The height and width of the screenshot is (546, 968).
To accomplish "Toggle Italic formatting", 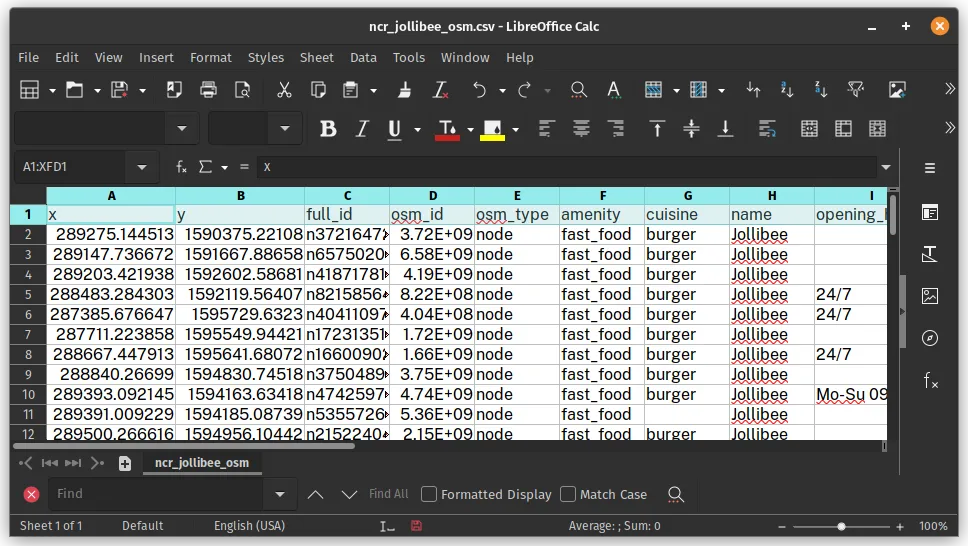I will pyautogui.click(x=362, y=128).
